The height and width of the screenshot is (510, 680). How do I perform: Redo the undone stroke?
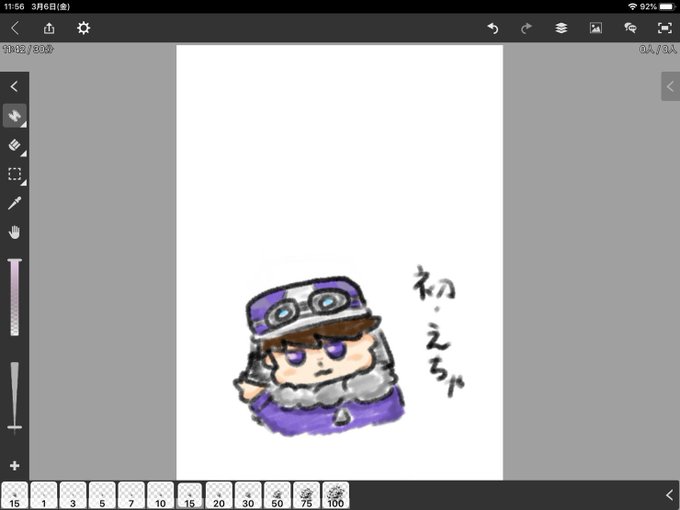tap(526, 28)
